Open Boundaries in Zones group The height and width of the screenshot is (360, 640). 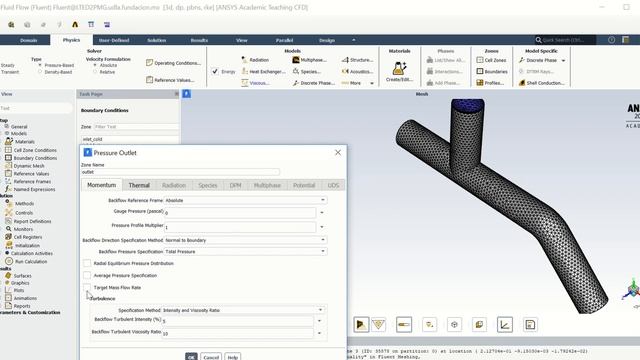click(492, 71)
